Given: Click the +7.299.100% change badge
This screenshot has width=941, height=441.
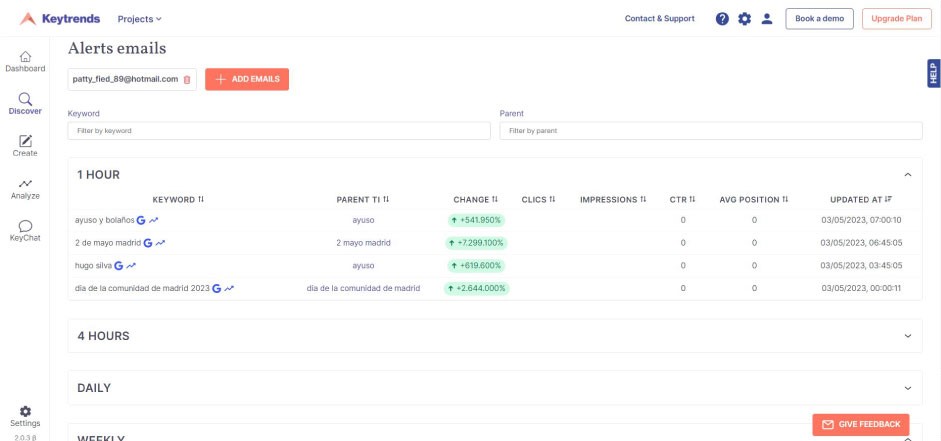Looking at the screenshot, I should coord(476,243).
